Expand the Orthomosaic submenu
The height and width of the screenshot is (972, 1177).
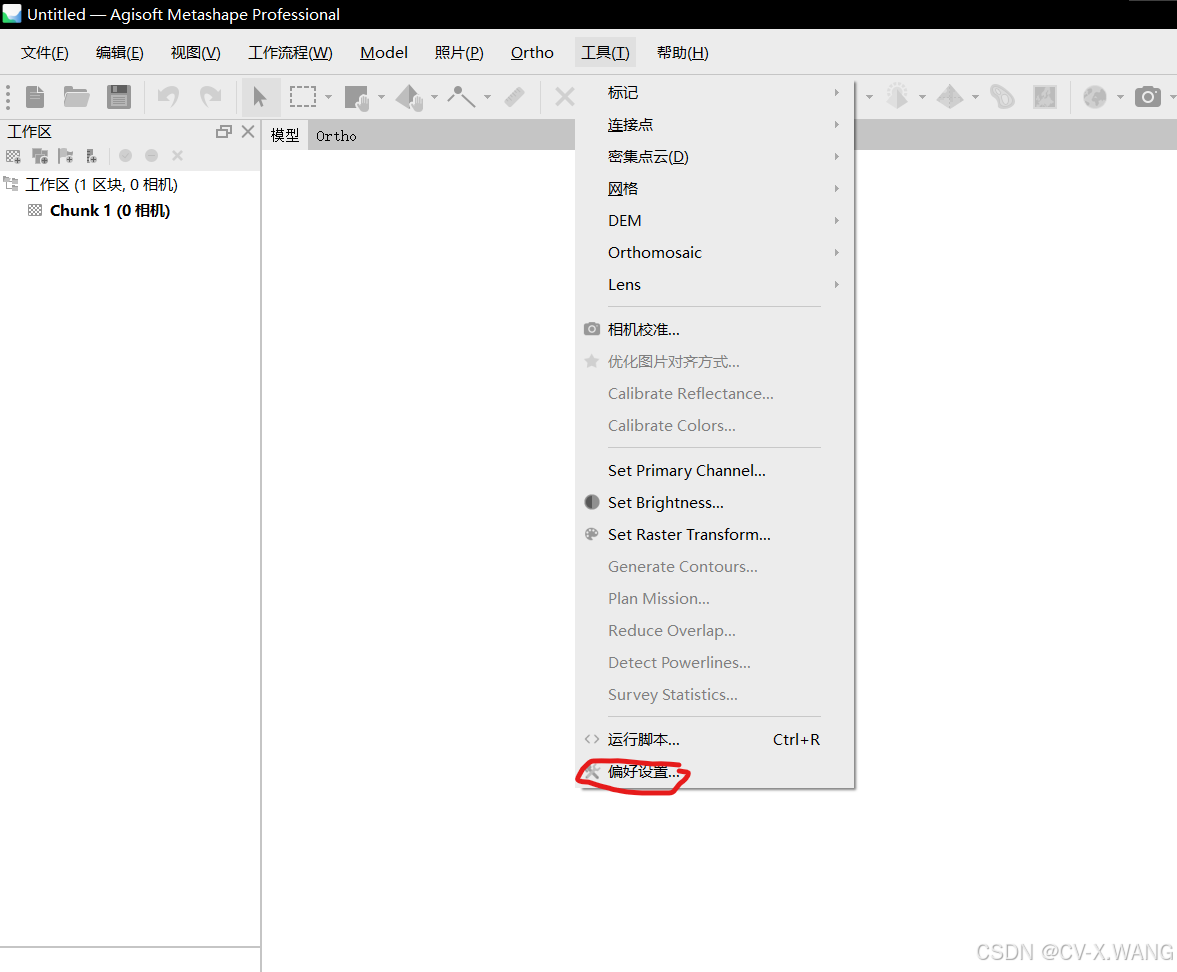715,253
